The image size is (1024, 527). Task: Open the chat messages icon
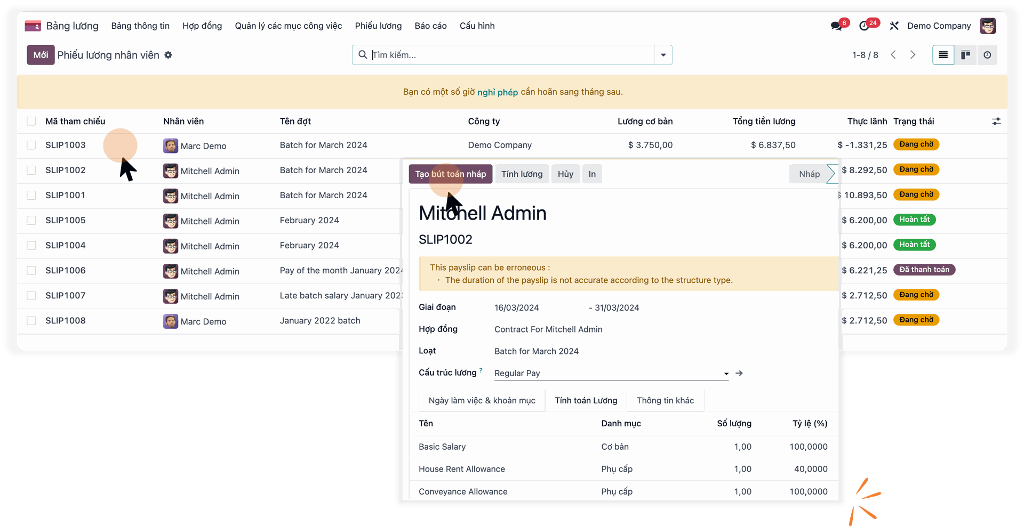tap(836, 26)
